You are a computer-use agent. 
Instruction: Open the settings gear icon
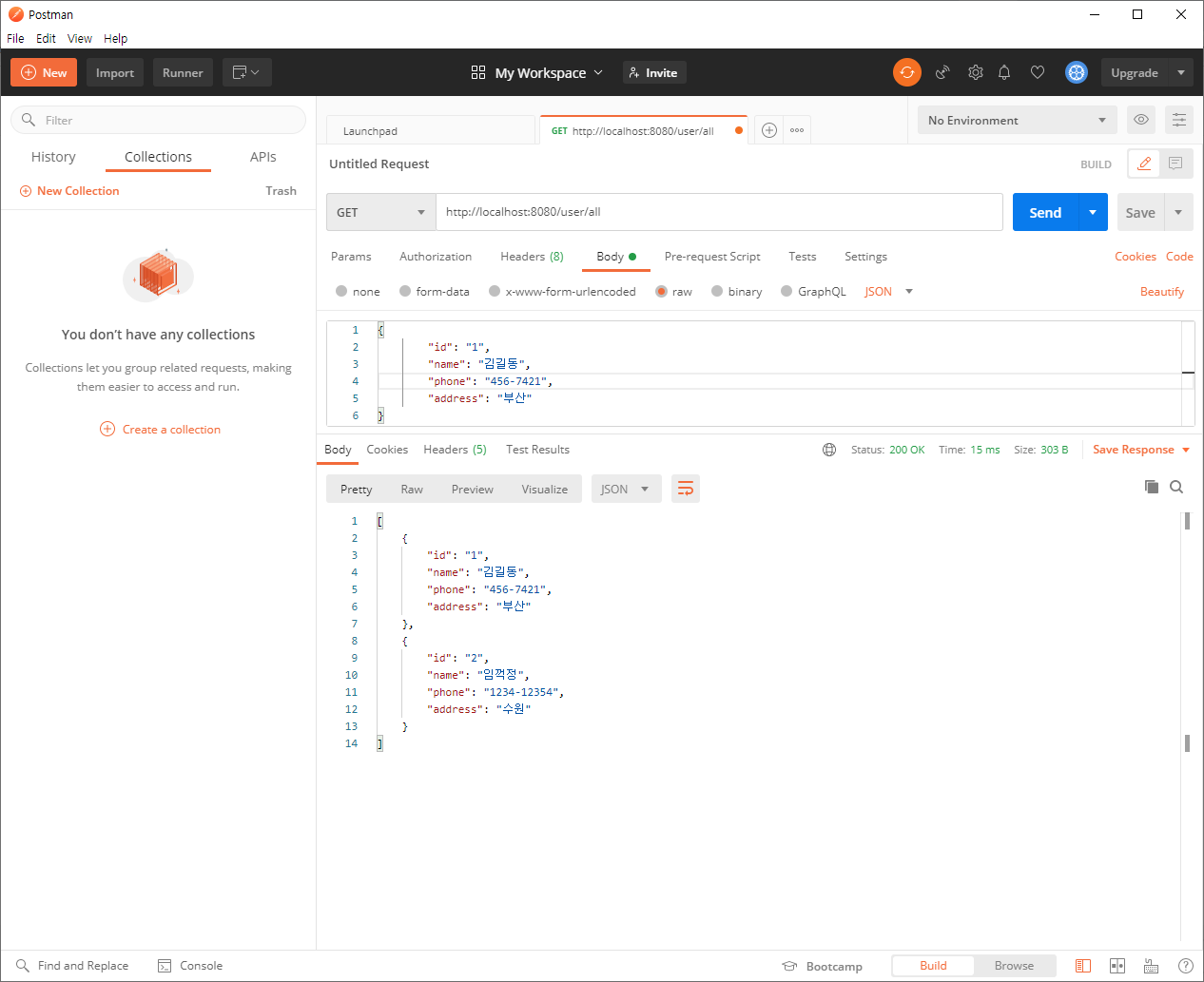[976, 72]
